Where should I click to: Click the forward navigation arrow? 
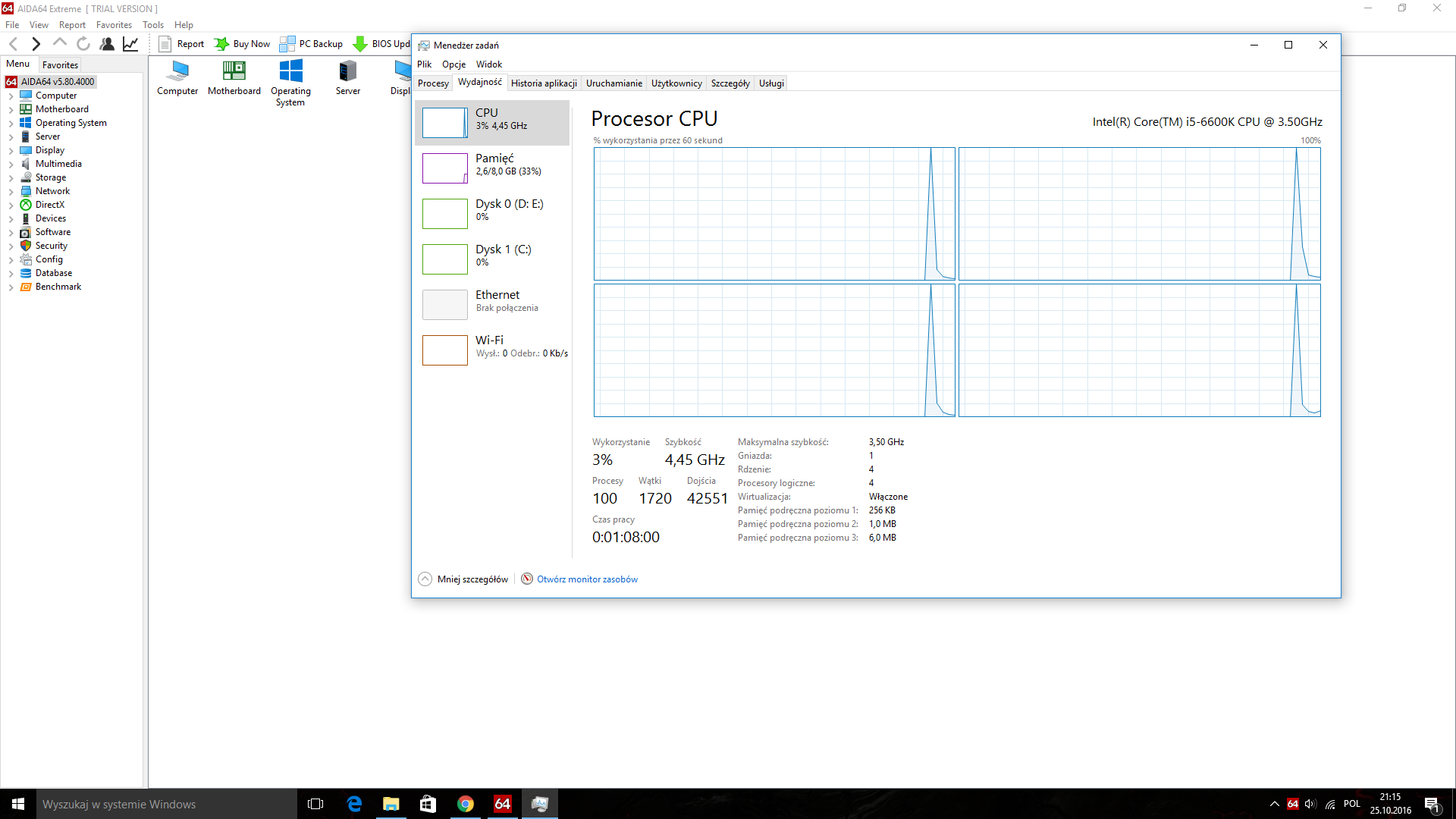(36, 44)
